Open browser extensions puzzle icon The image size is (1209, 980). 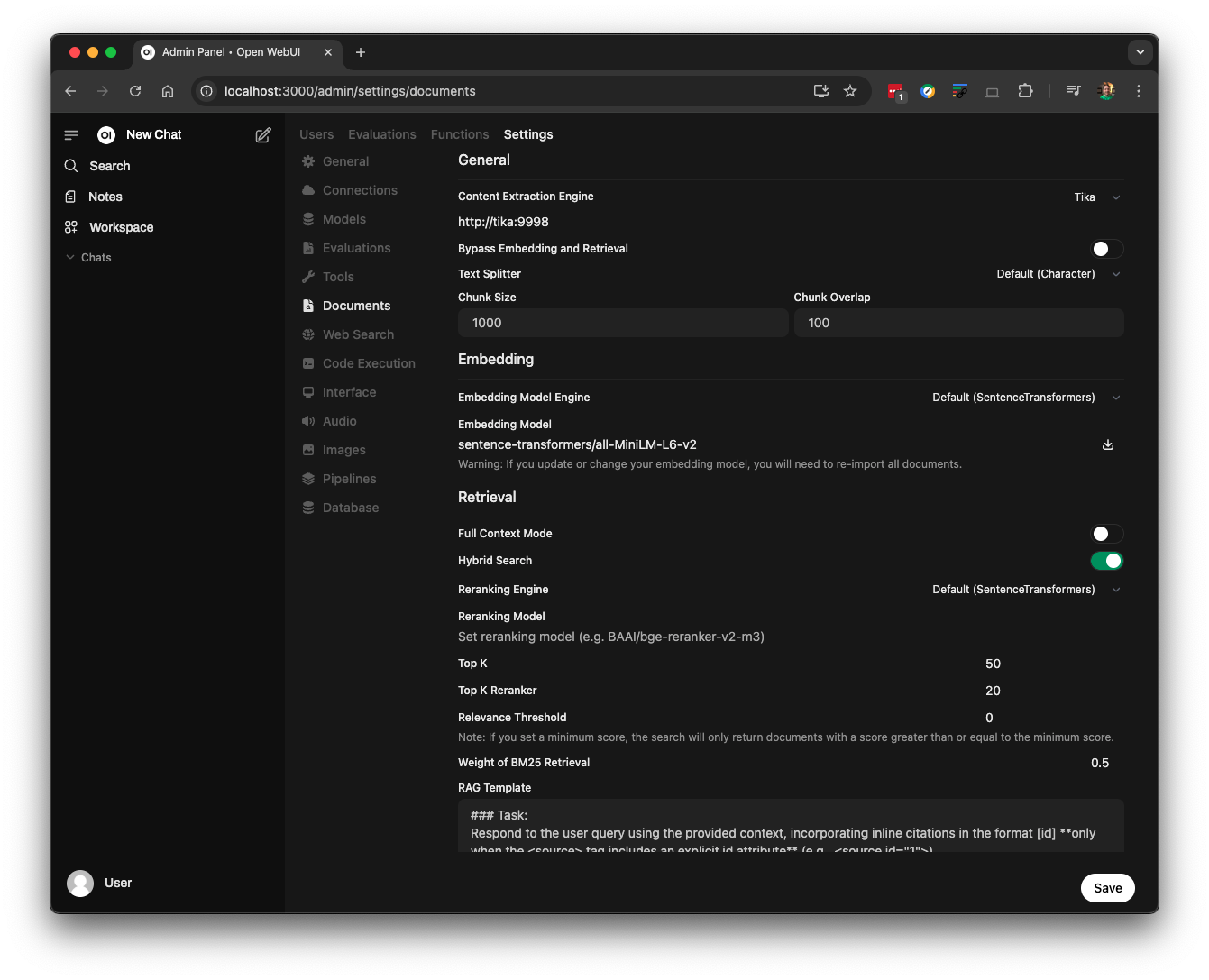[x=1025, y=91]
